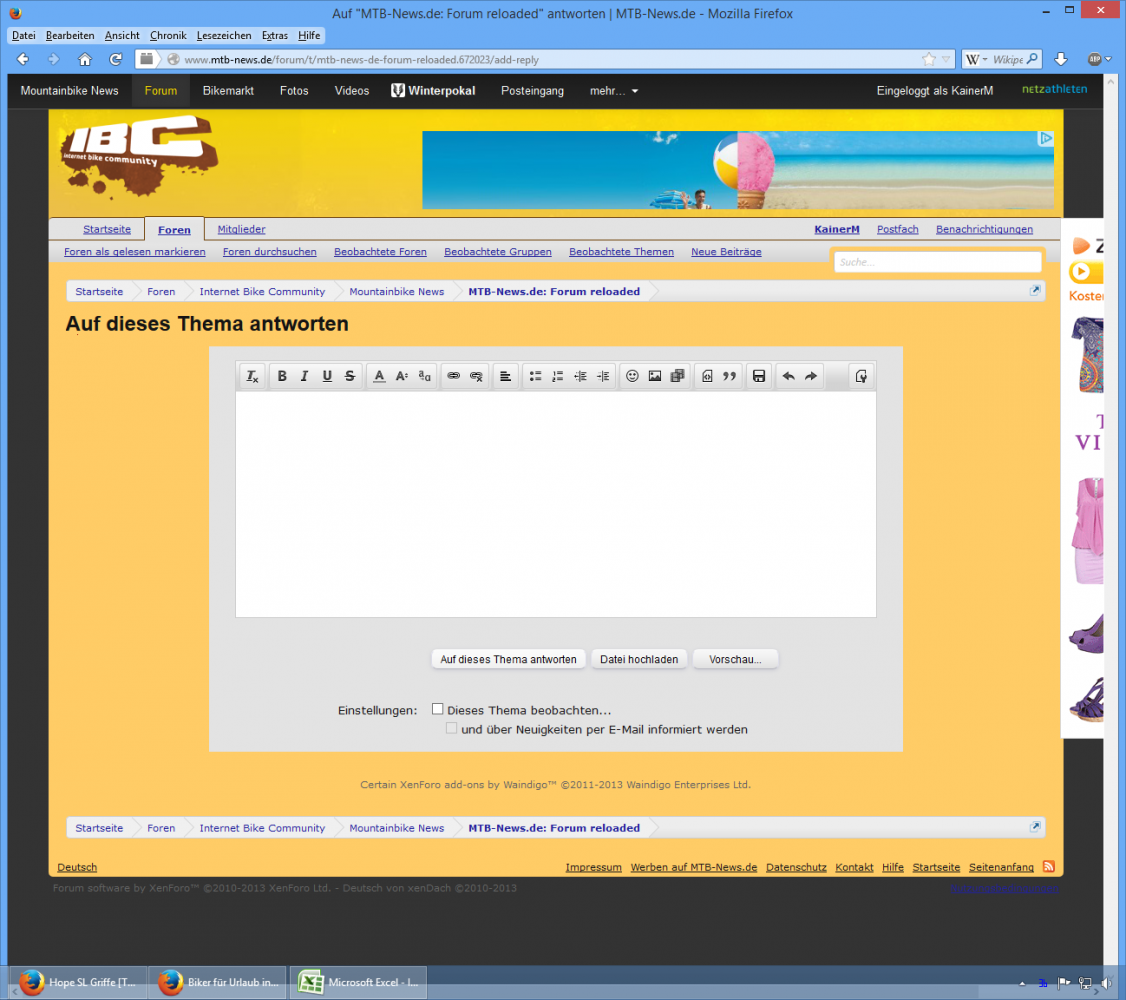1126x1000 pixels.
Task: Click the strikethrough formatting icon
Action: coord(349,376)
